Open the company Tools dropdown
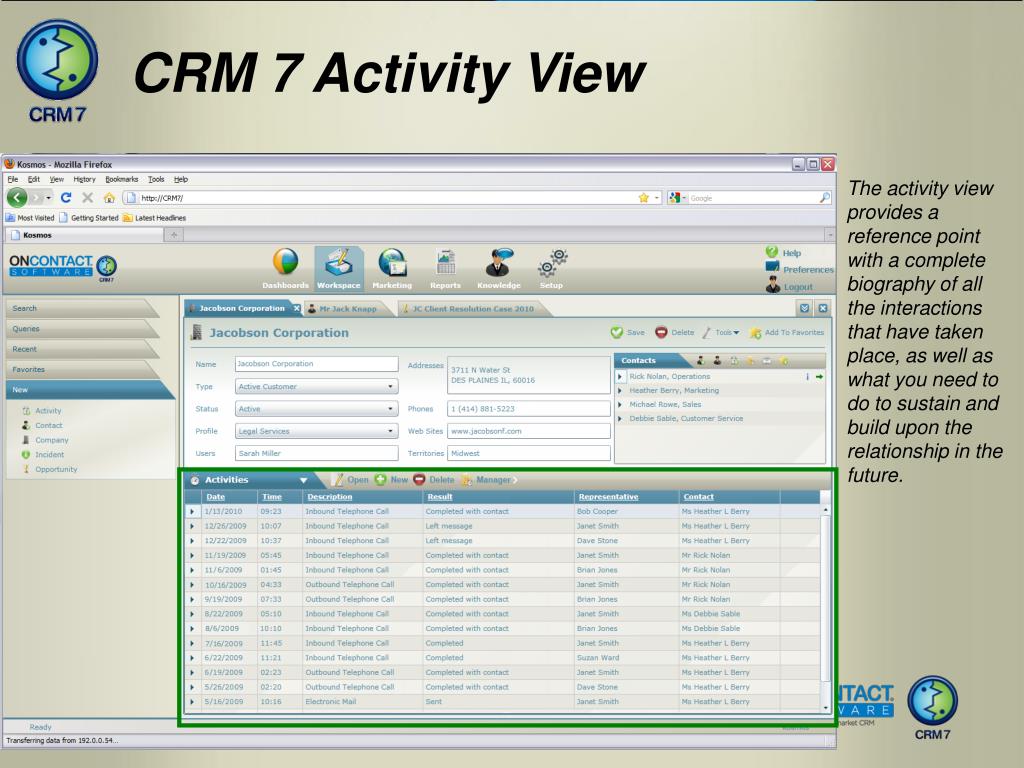The image size is (1024, 768). coord(721,332)
